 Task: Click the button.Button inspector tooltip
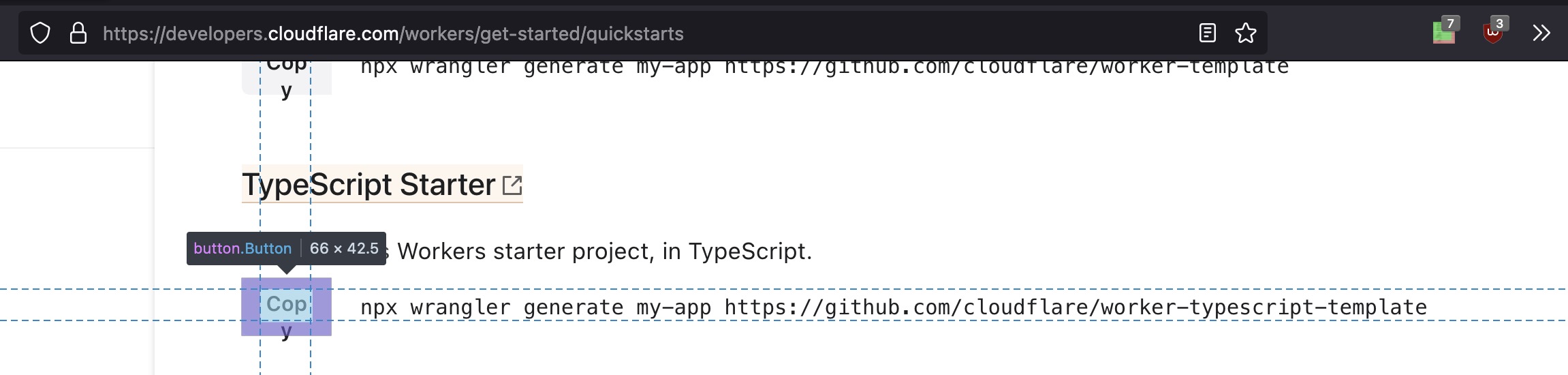[x=286, y=248]
